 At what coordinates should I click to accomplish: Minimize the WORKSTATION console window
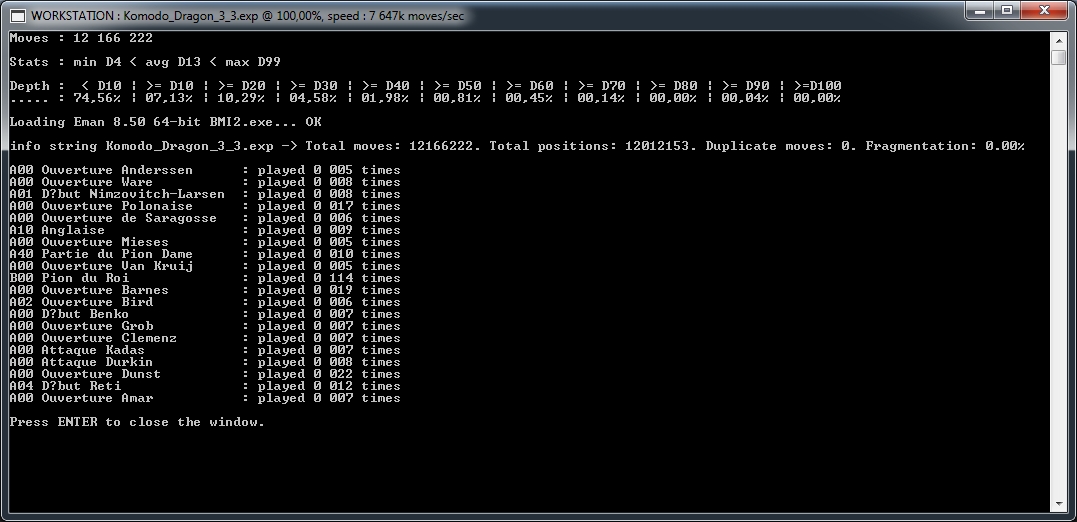pos(979,10)
